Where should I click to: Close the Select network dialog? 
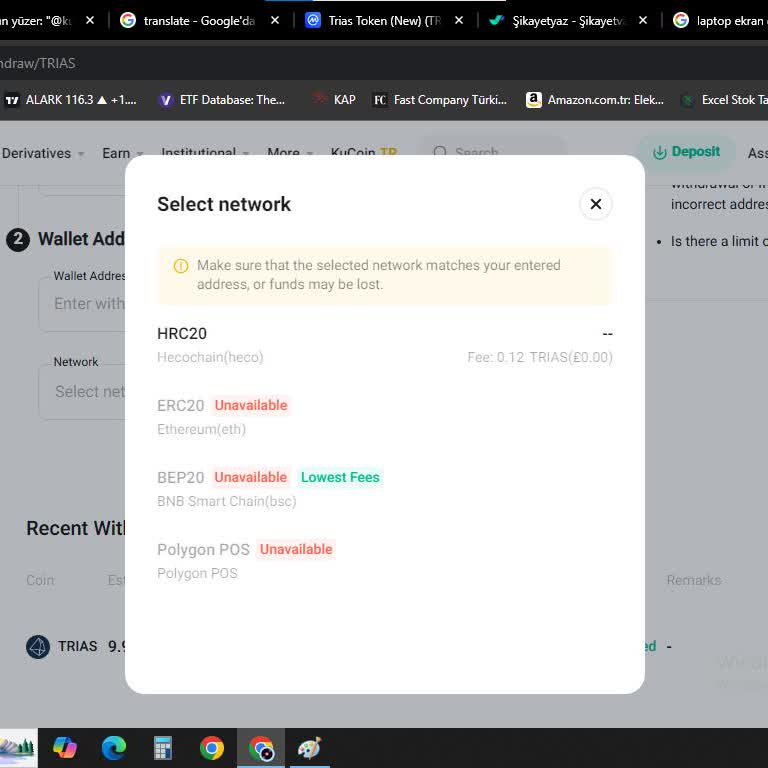[596, 204]
